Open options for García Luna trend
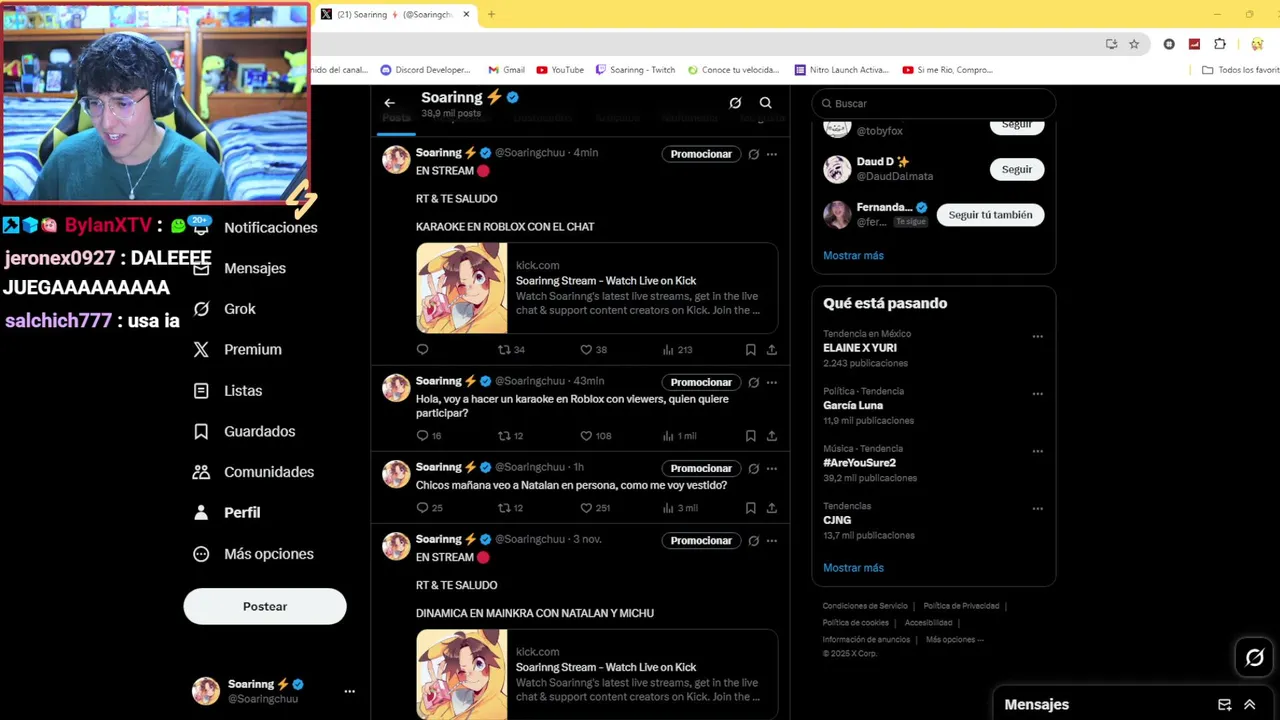The image size is (1280, 720). pos(1038,393)
